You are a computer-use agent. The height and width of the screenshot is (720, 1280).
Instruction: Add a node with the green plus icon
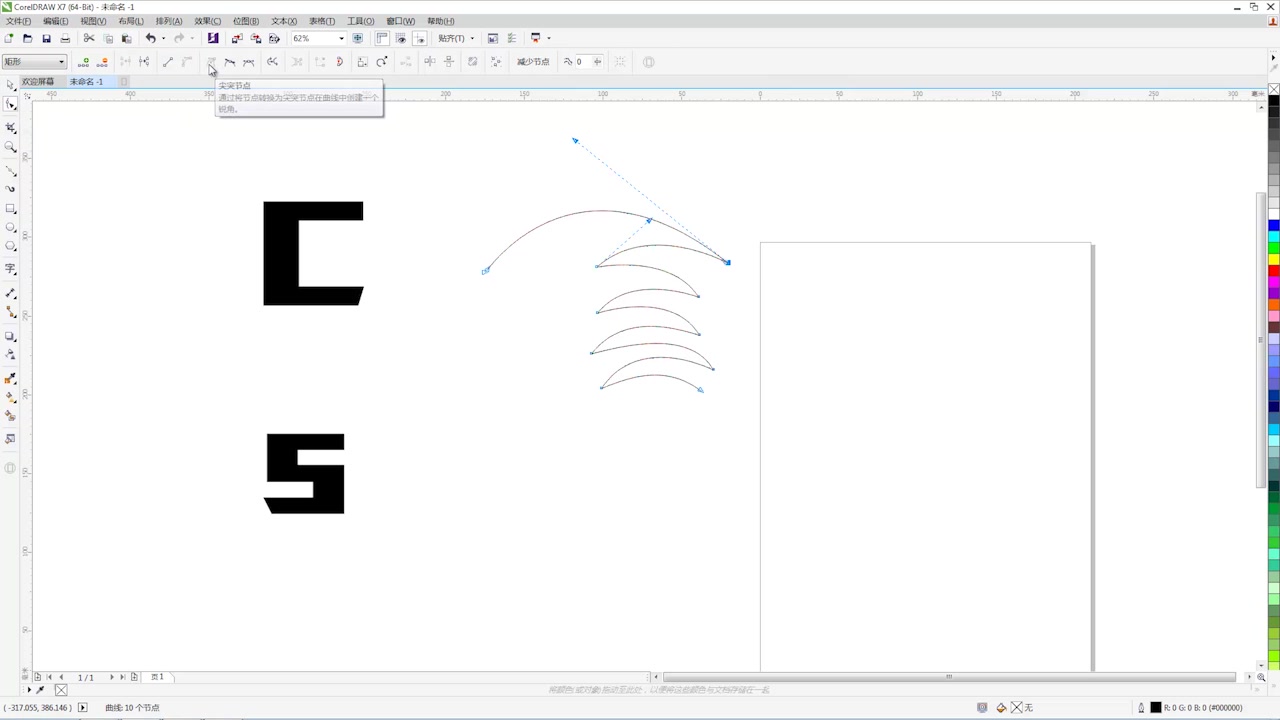pyautogui.click(x=84, y=62)
